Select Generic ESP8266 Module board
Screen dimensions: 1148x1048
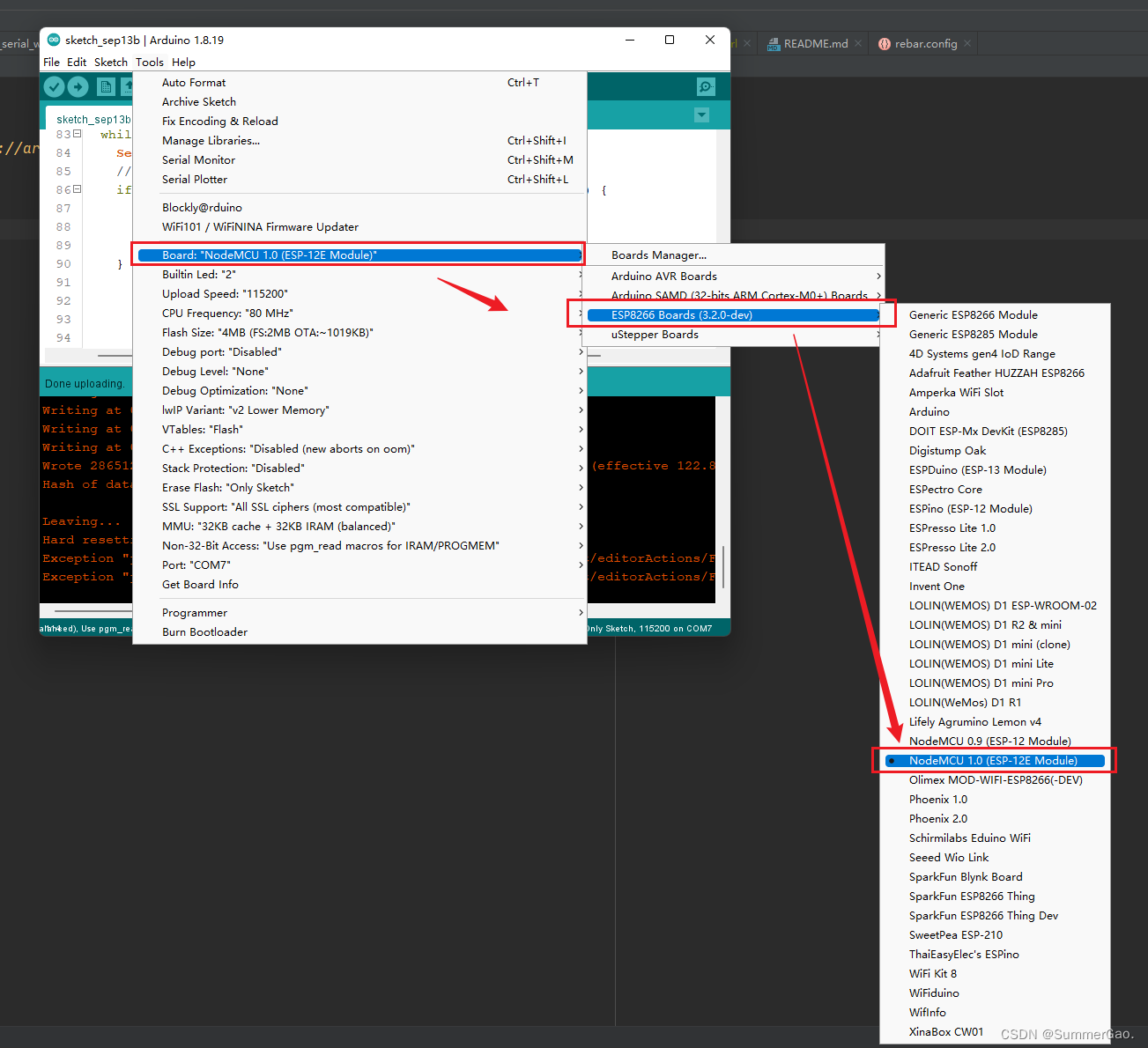[x=995, y=315]
